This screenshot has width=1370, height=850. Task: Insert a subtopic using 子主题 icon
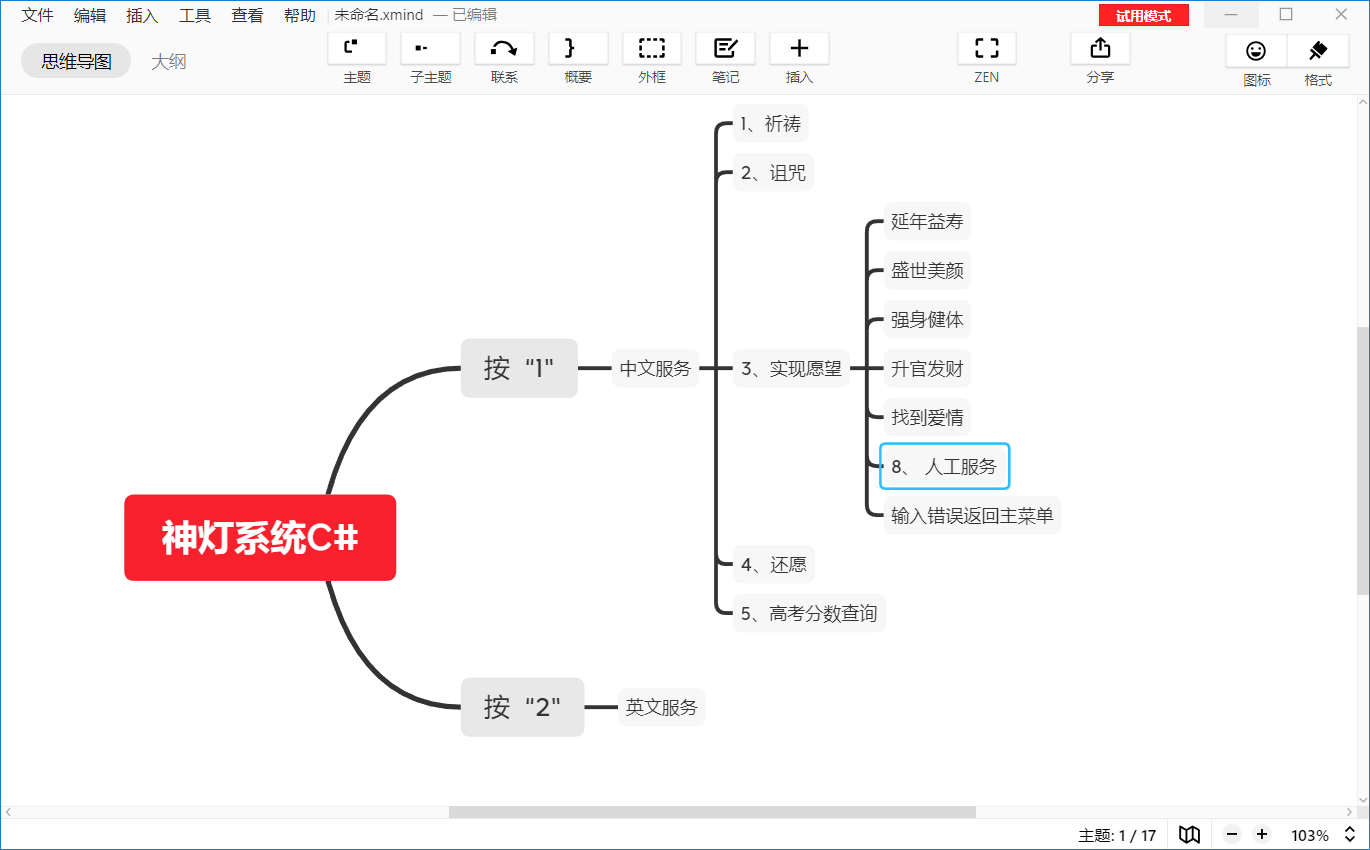tap(431, 48)
